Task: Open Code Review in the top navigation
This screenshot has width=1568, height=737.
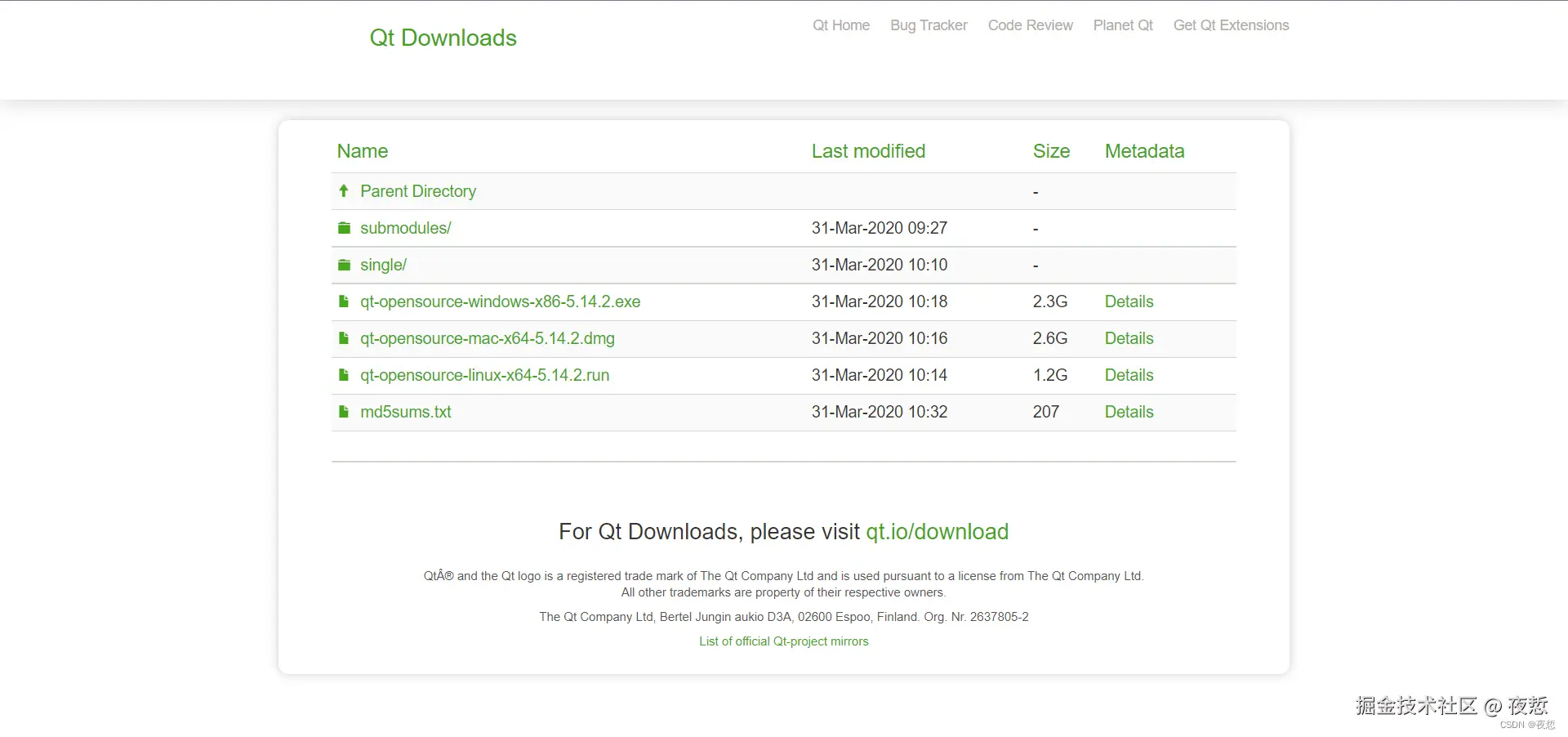Action: click(x=1031, y=25)
